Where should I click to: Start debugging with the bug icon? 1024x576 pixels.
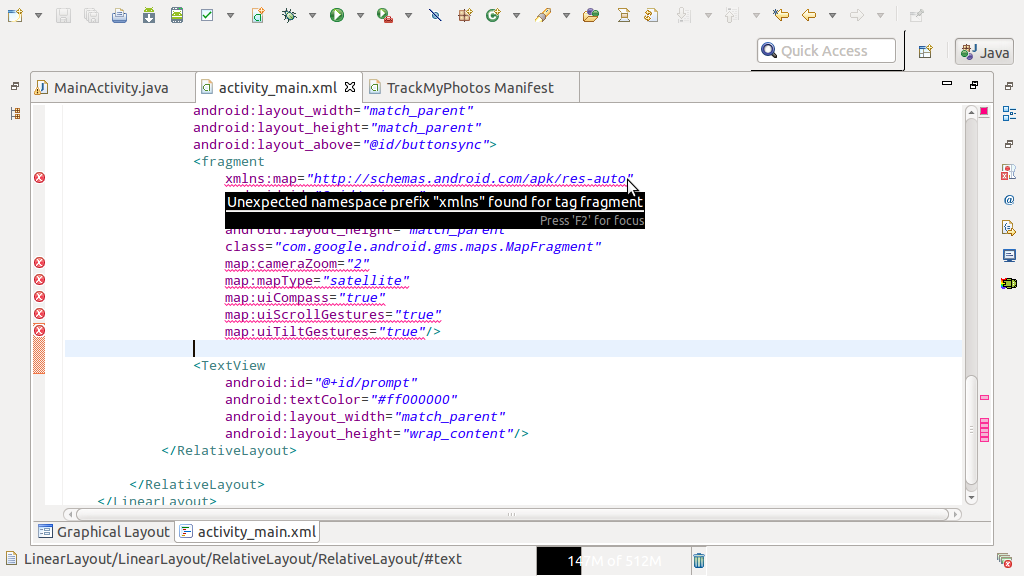[x=289, y=15]
